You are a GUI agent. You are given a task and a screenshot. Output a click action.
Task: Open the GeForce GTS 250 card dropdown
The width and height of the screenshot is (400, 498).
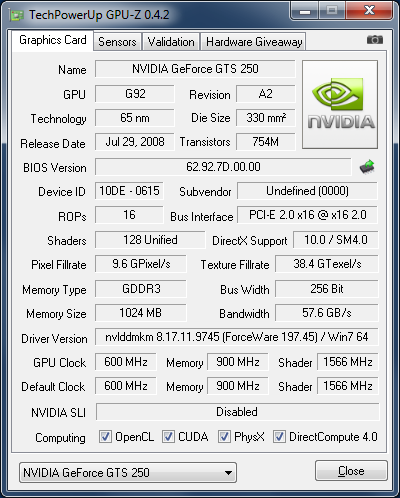pos(128,472)
